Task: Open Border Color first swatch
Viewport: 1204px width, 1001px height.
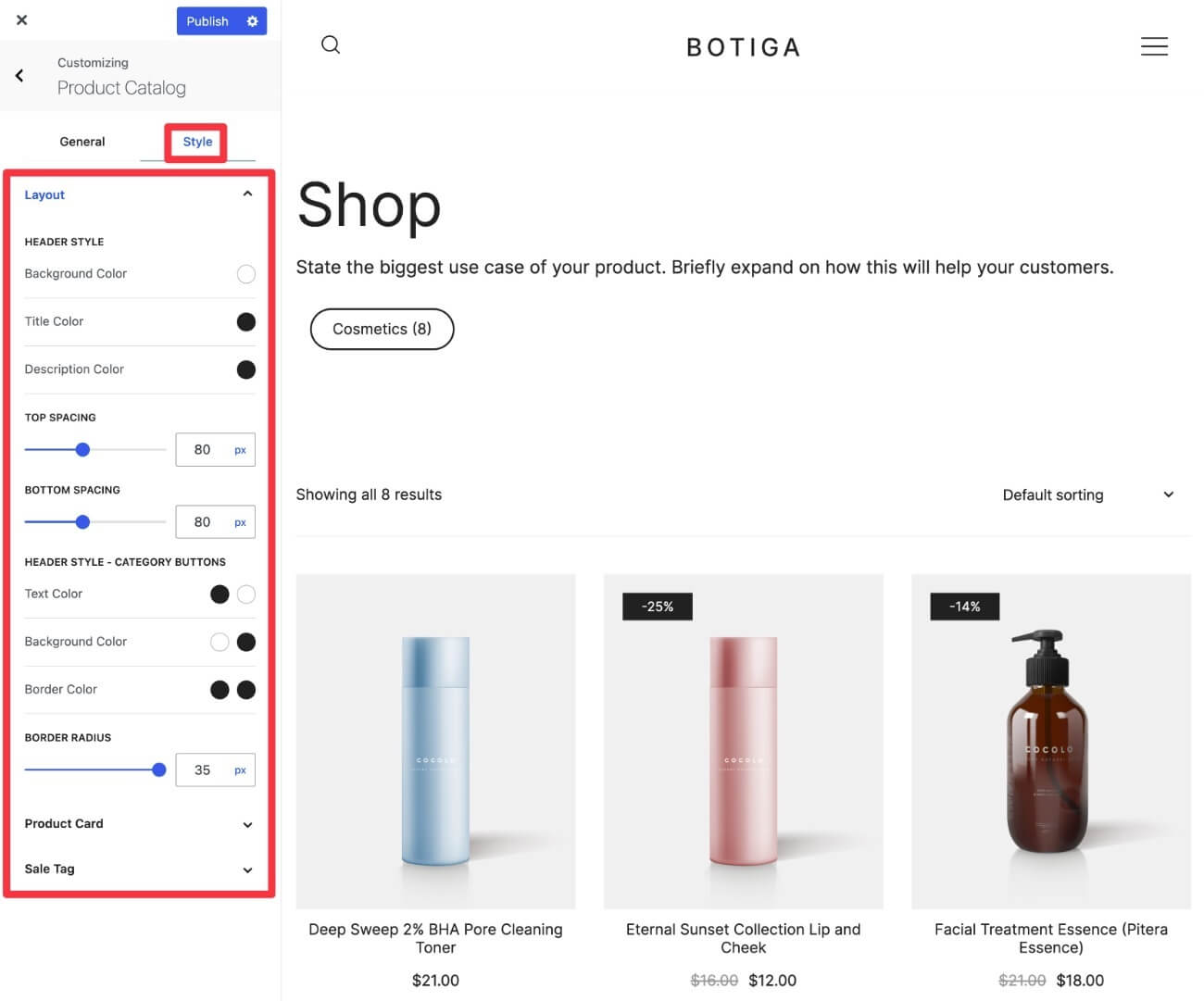Action: point(219,690)
